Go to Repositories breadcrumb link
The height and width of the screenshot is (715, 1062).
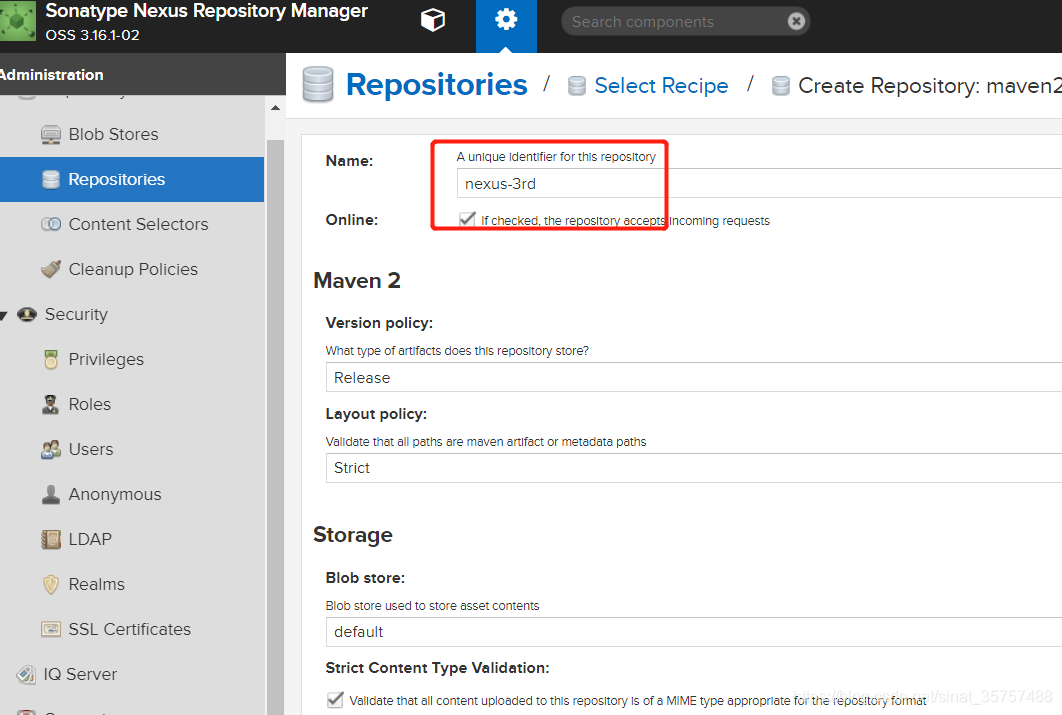(x=436, y=85)
